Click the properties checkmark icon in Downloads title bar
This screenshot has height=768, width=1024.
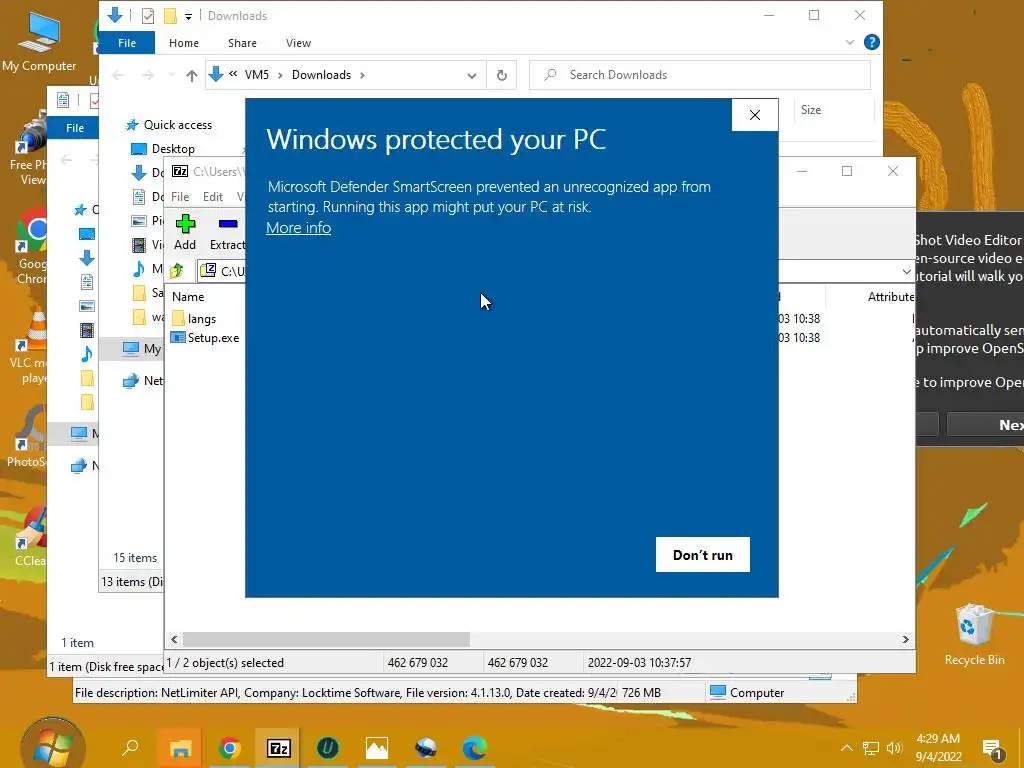coord(148,16)
